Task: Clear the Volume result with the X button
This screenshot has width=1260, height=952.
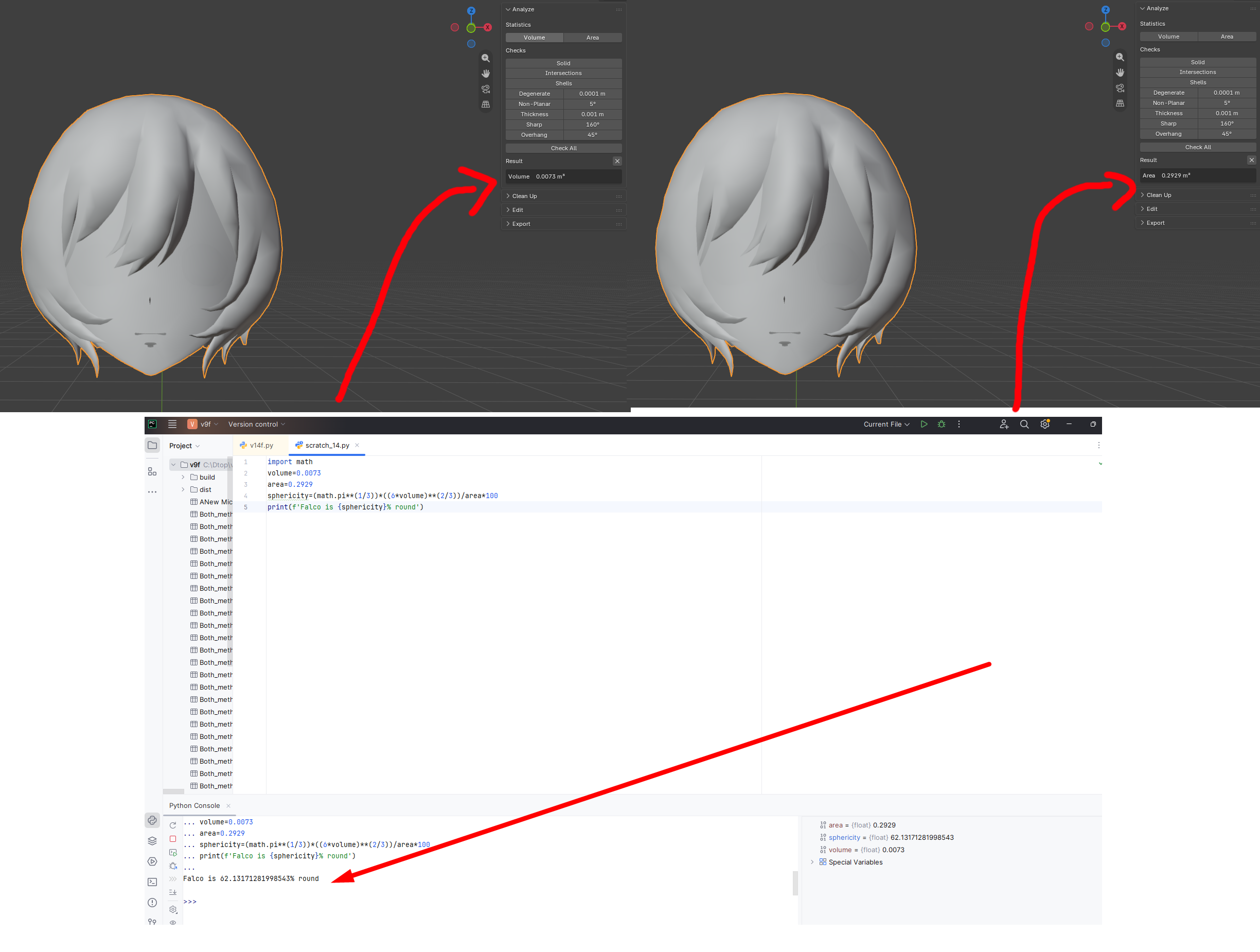Action: click(617, 161)
